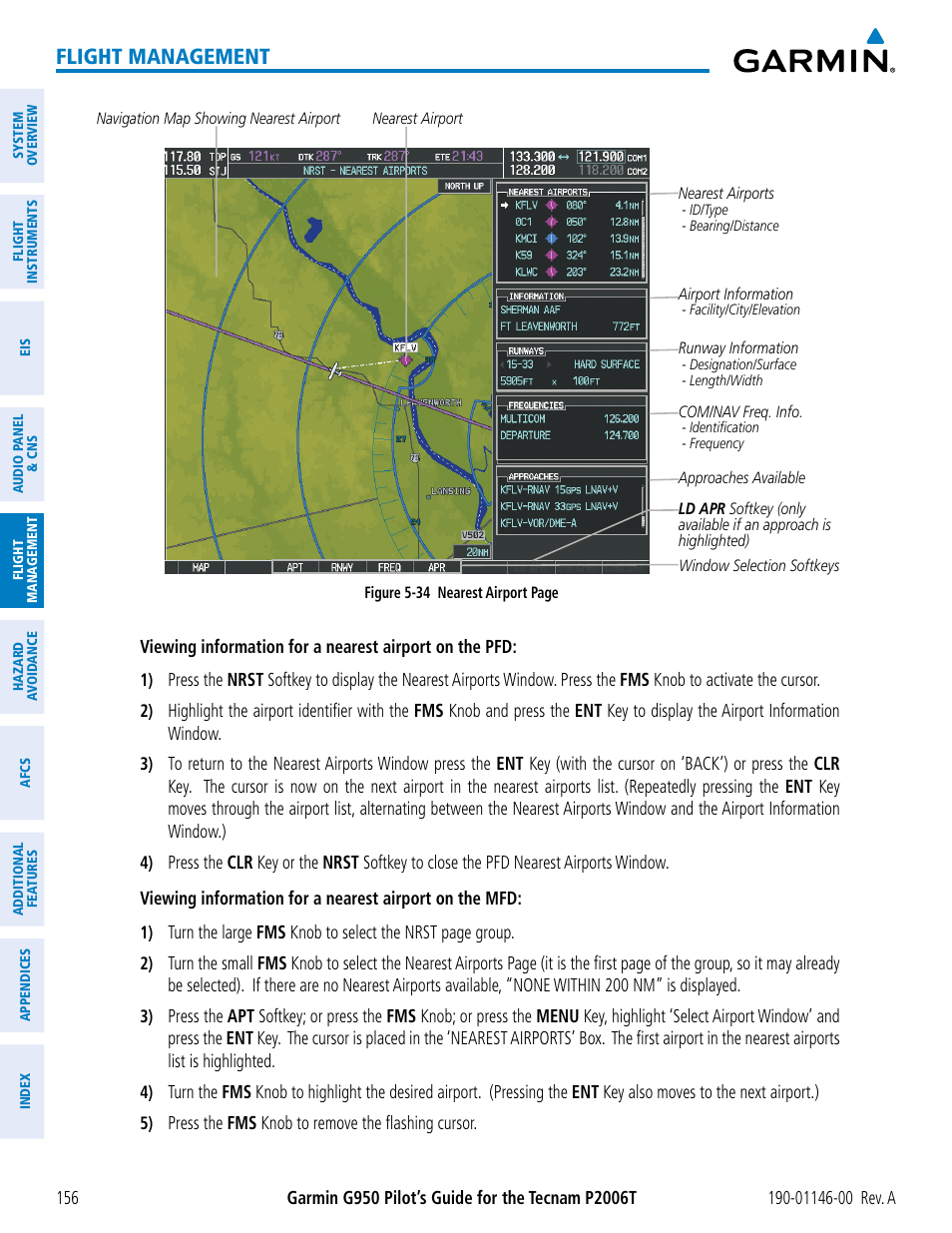This screenshot has width=952, height=1233.
Task: Click the KFLV-RNAV 33 GPS approach
Action: pyautogui.click(x=559, y=507)
